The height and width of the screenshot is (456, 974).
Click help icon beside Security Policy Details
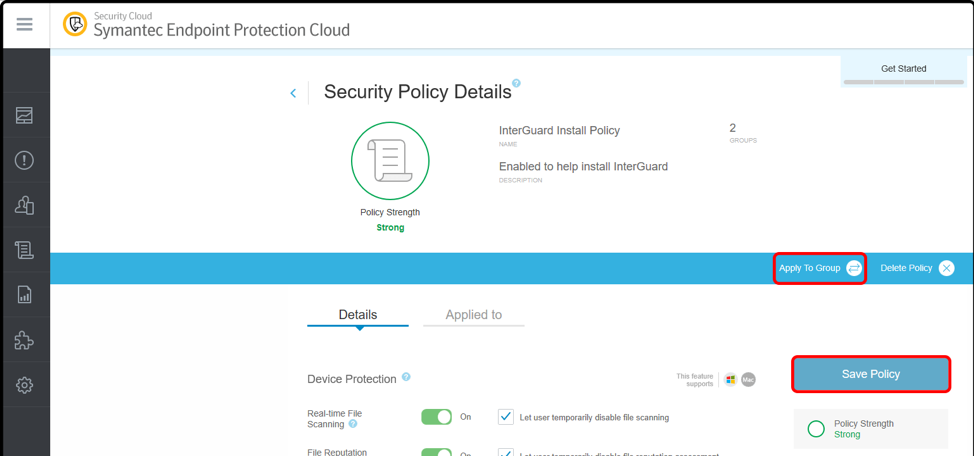pyautogui.click(x=516, y=83)
